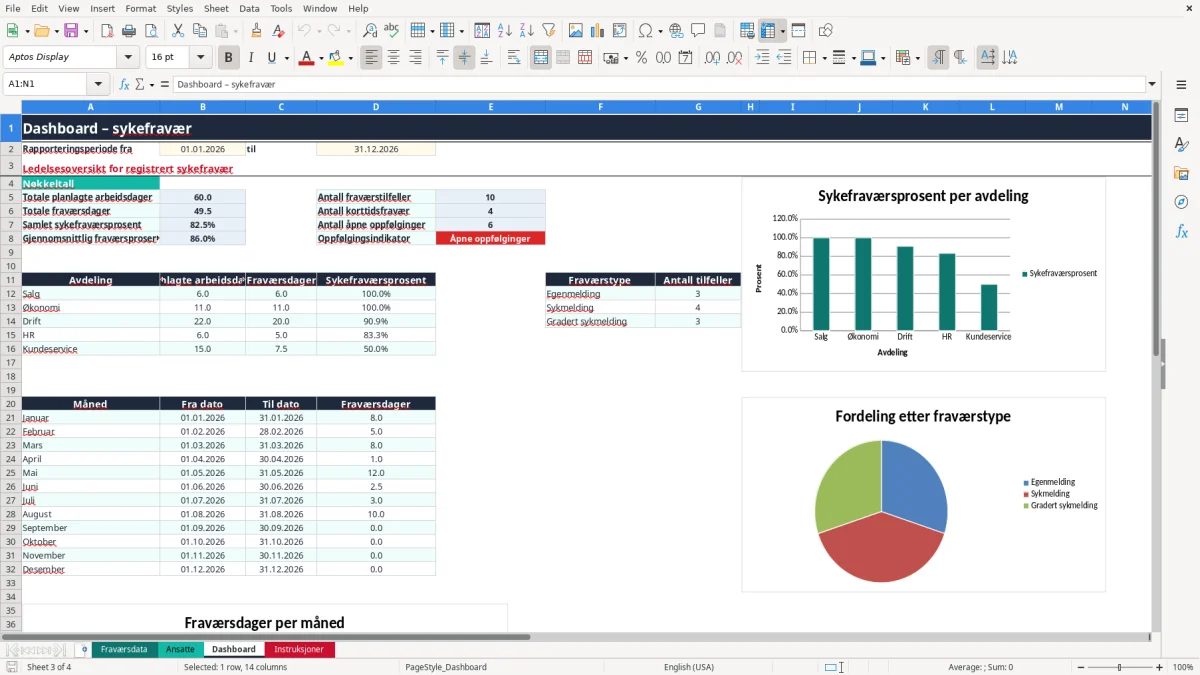Insert Hyperlink globe icon
Screen dimensions: 1200x675
[676, 31]
